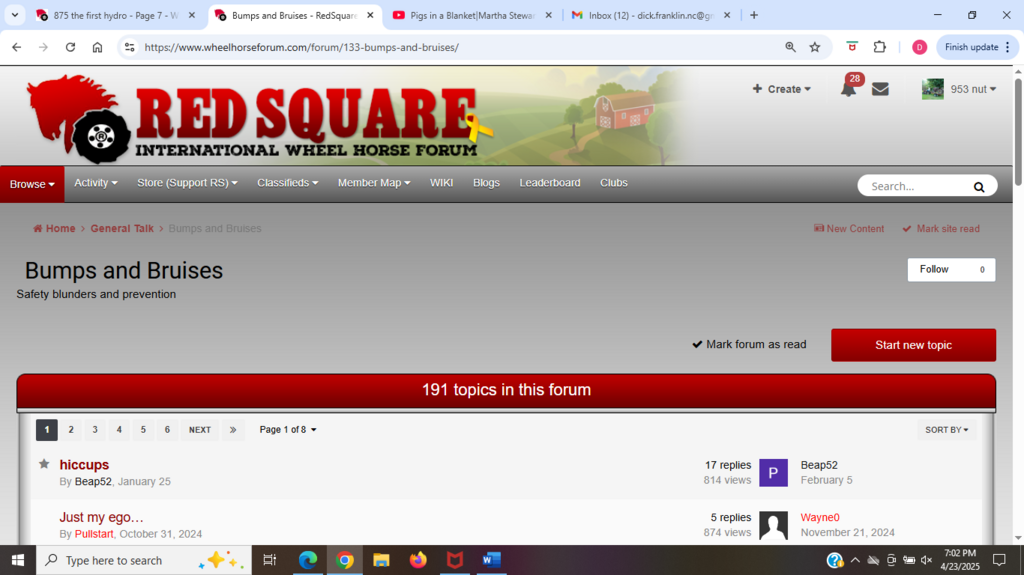1024x575 pixels.
Task: Open the Chrome extensions puzzle icon
Action: [880, 47]
